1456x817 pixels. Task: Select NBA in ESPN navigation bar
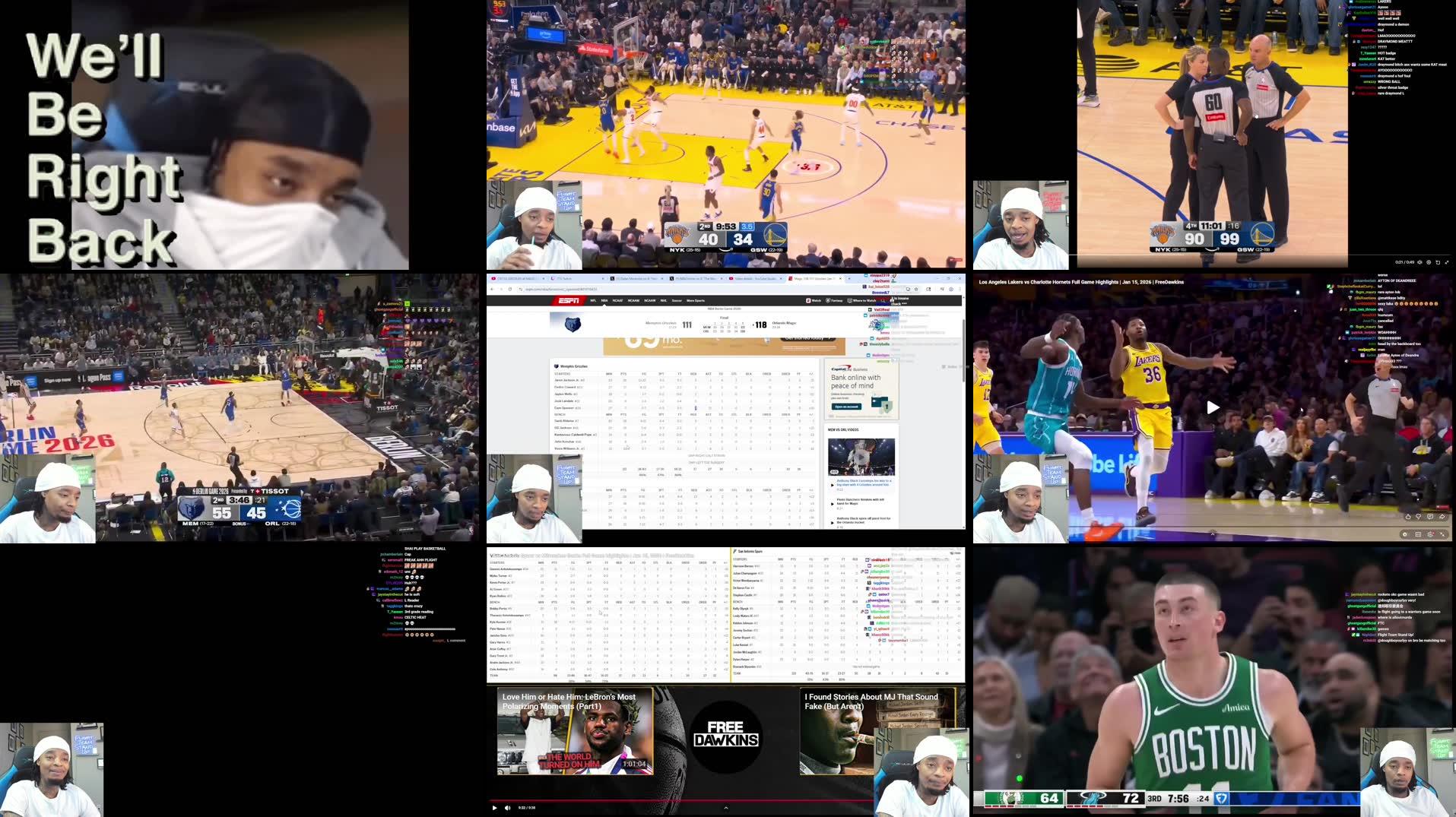pyautogui.click(x=604, y=301)
